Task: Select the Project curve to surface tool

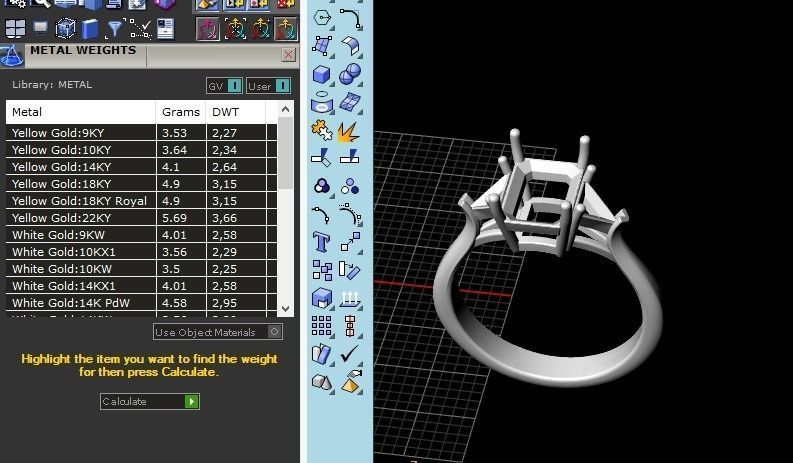Action: tap(322, 103)
